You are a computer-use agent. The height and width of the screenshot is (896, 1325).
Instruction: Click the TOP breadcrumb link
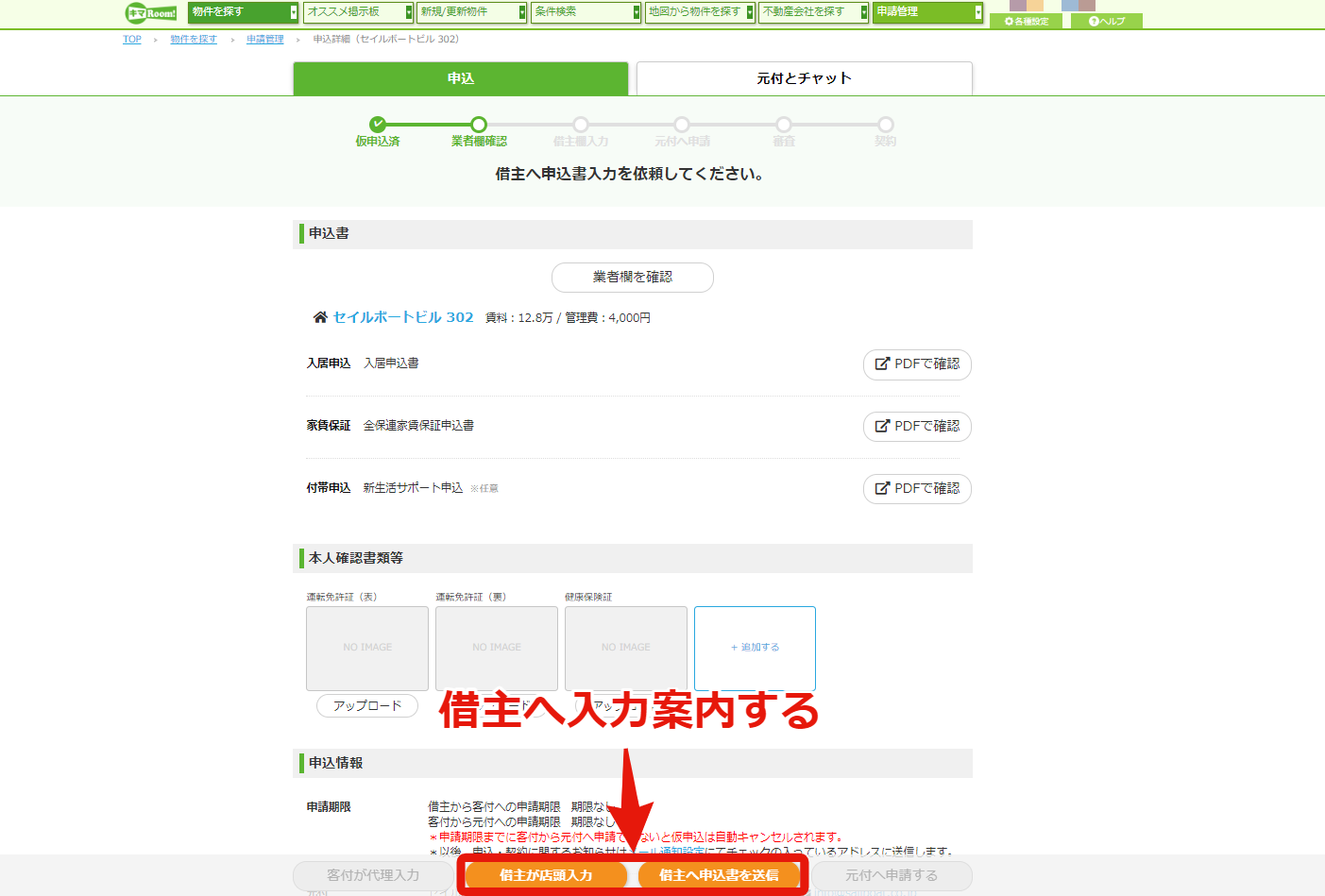pyautogui.click(x=132, y=40)
